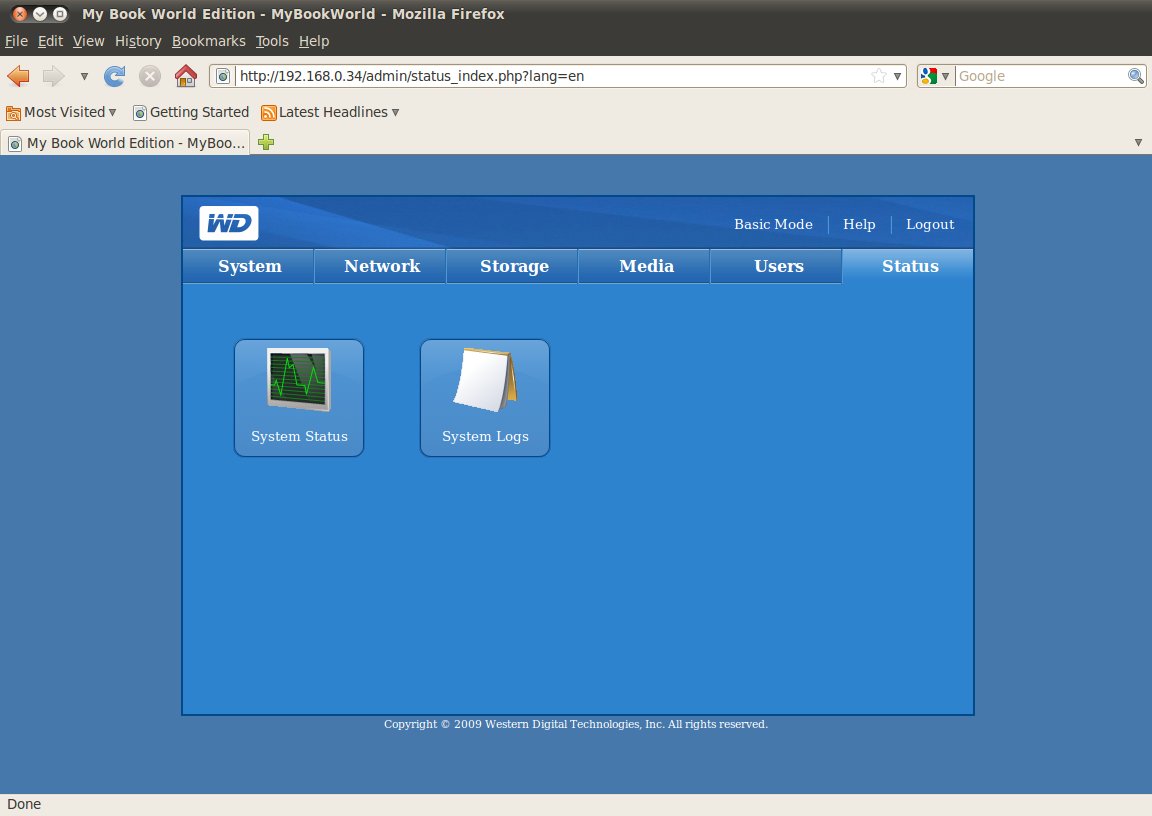
Task: Bookmark page with the star icon
Action: [x=878, y=76]
